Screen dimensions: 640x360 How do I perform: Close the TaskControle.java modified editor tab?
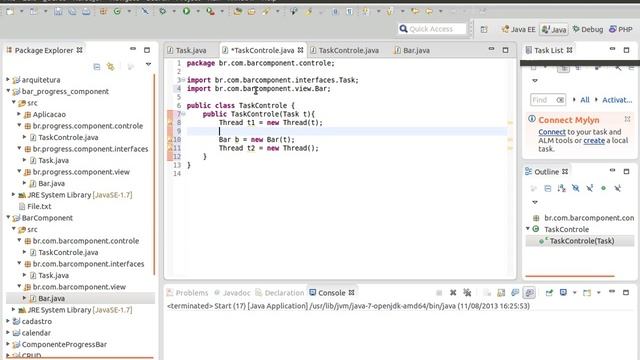tap(300, 50)
